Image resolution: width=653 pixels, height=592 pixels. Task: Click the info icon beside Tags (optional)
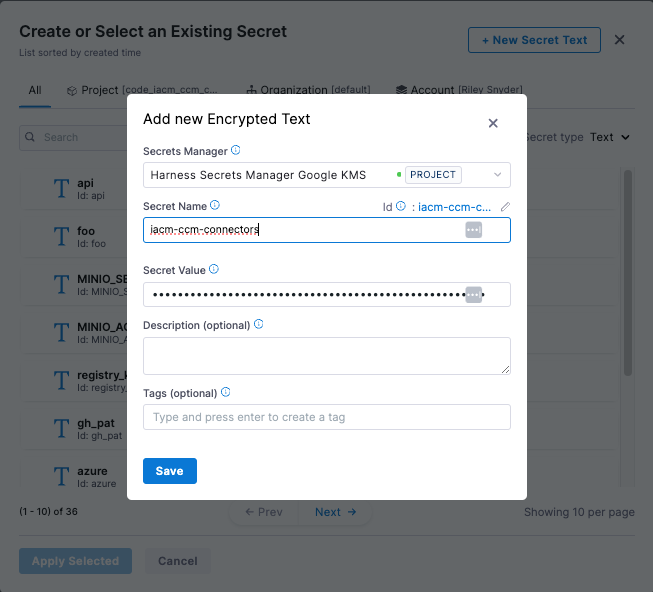point(225,393)
